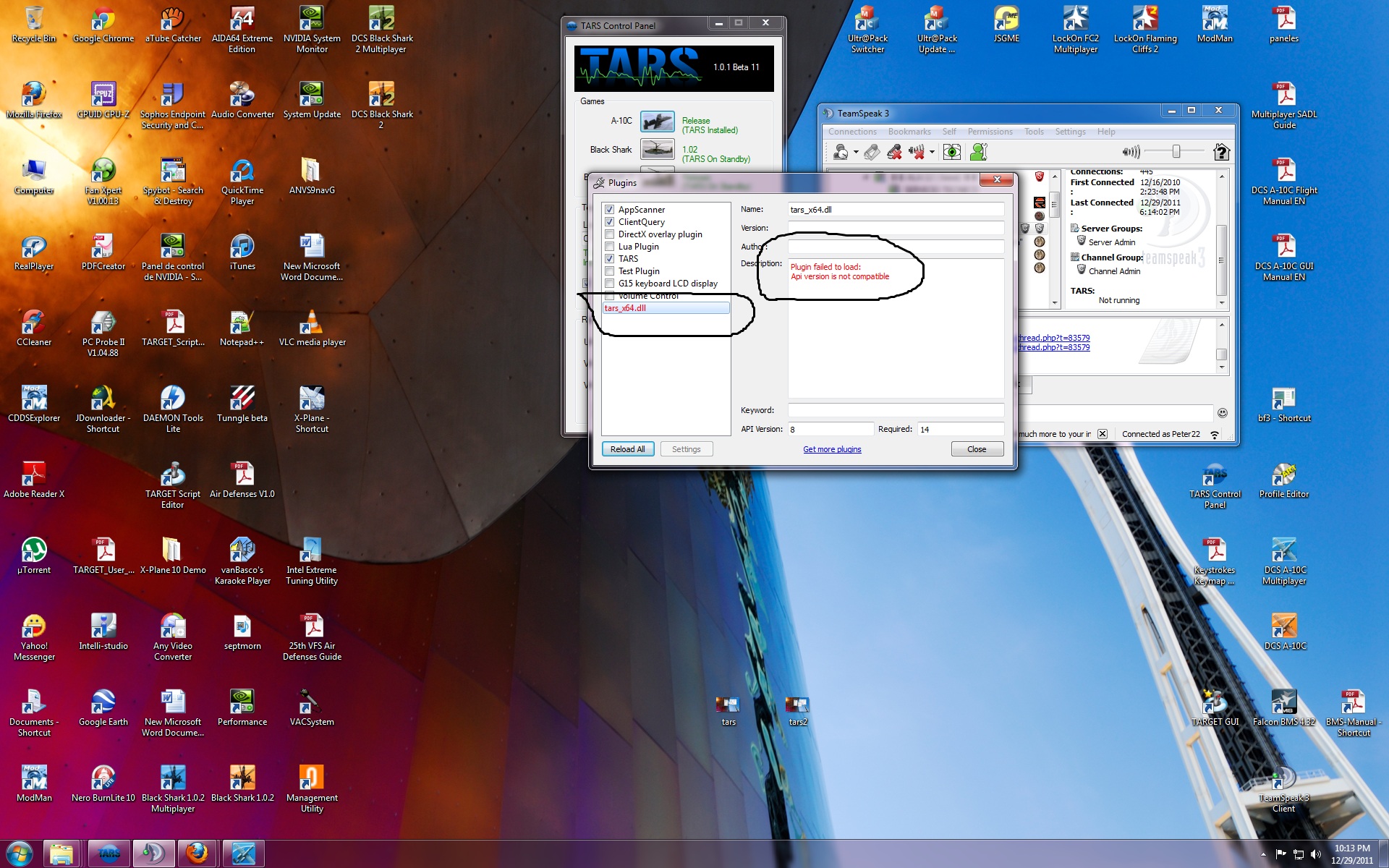The height and width of the screenshot is (868, 1389).
Task: Open the ModMan shortcut next to paneles
Action: 1215,25
